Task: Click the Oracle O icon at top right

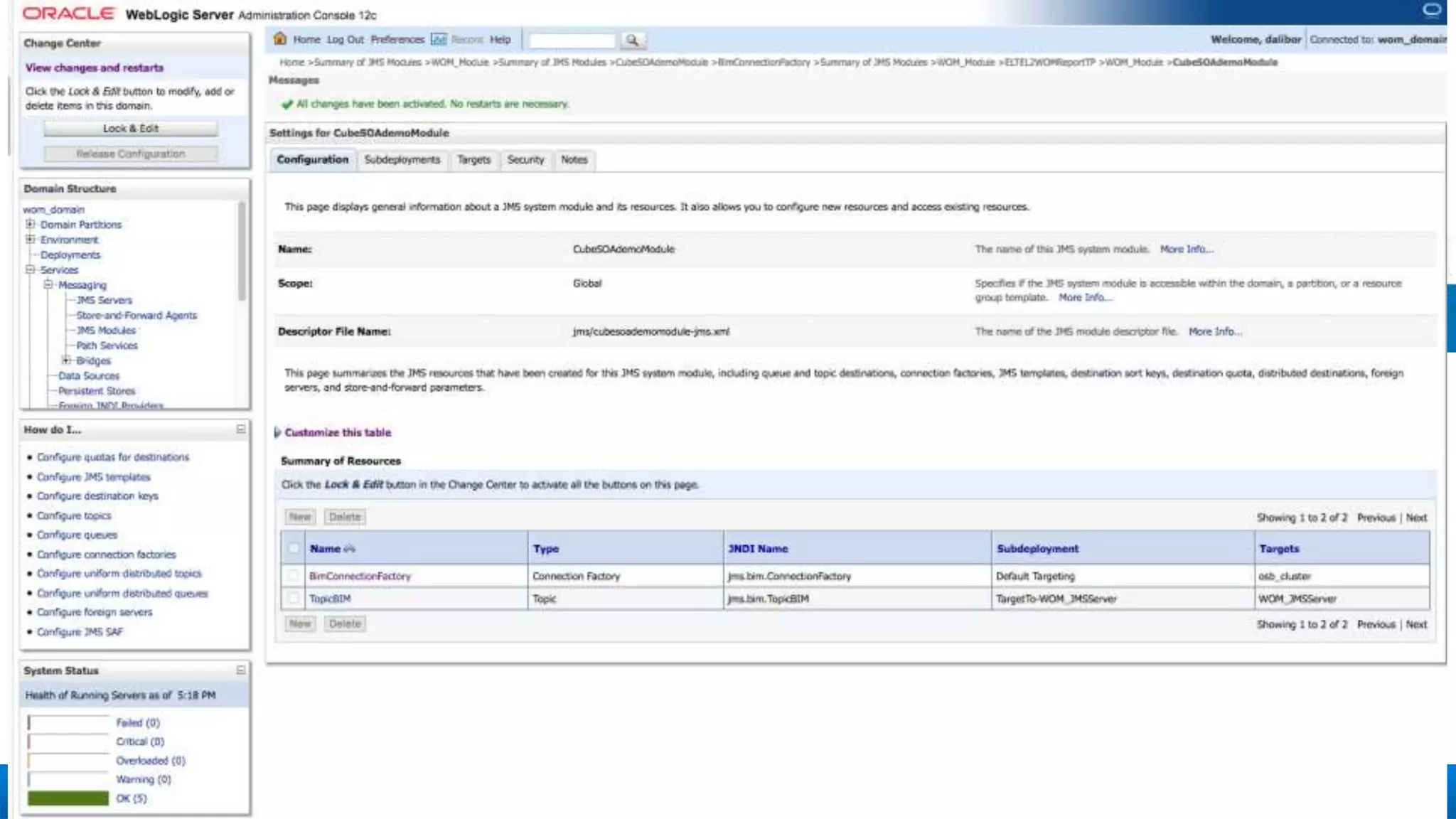Action: click(1432, 10)
